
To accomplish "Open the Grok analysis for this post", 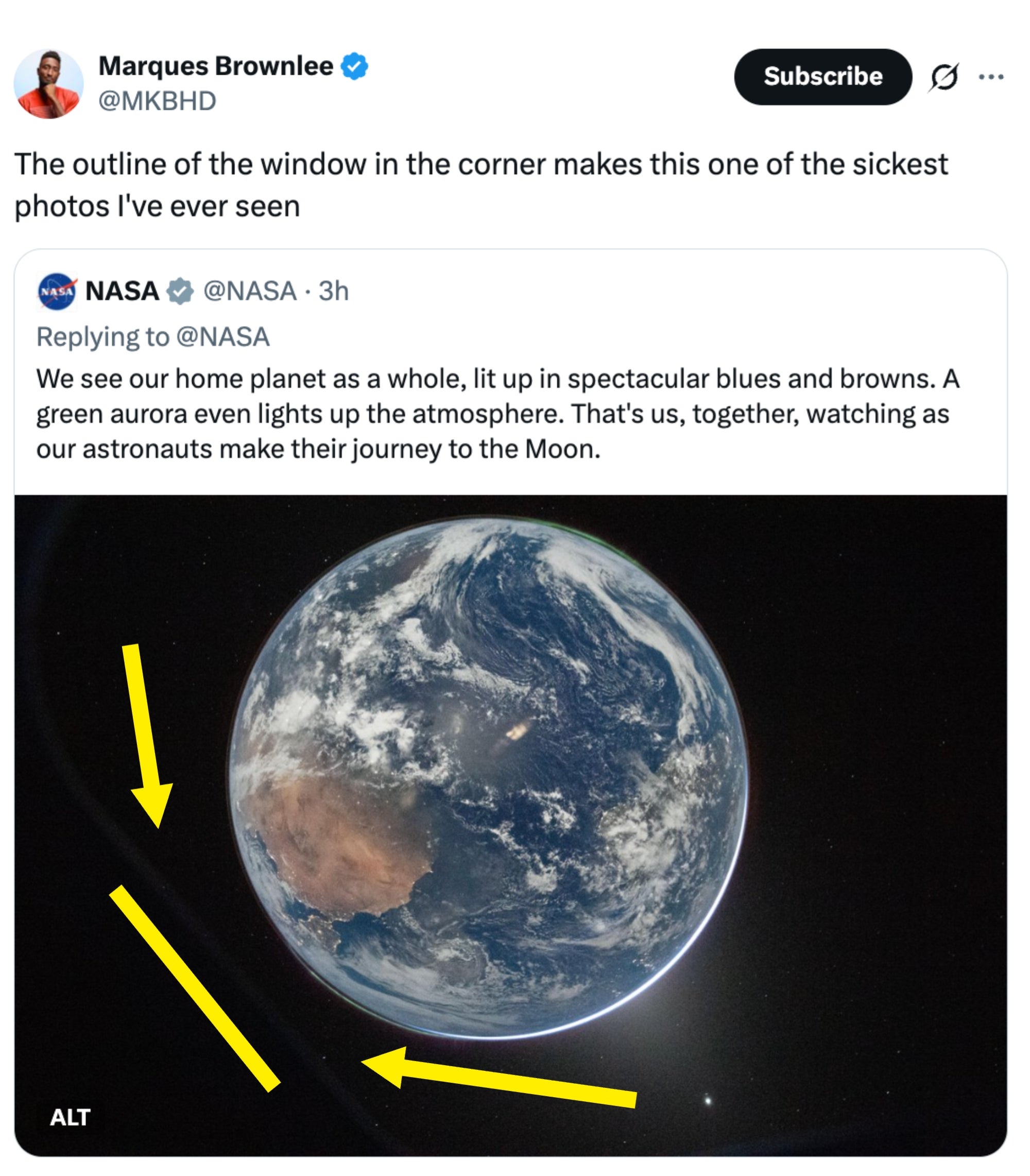I will (946, 78).
